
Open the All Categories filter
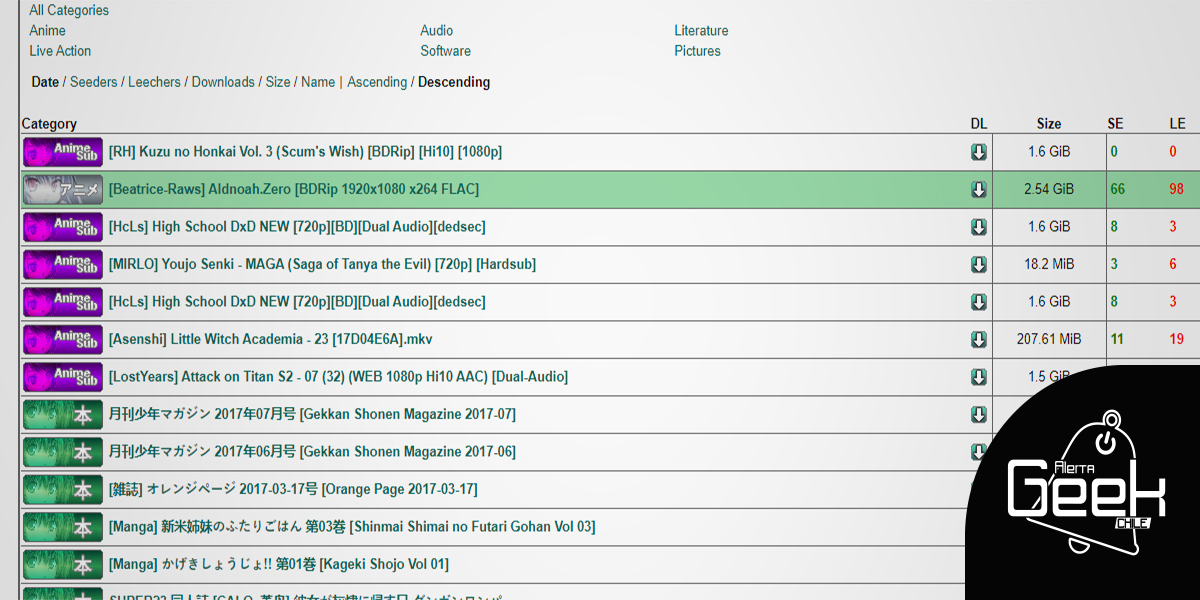pyautogui.click(x=69, y=10)
